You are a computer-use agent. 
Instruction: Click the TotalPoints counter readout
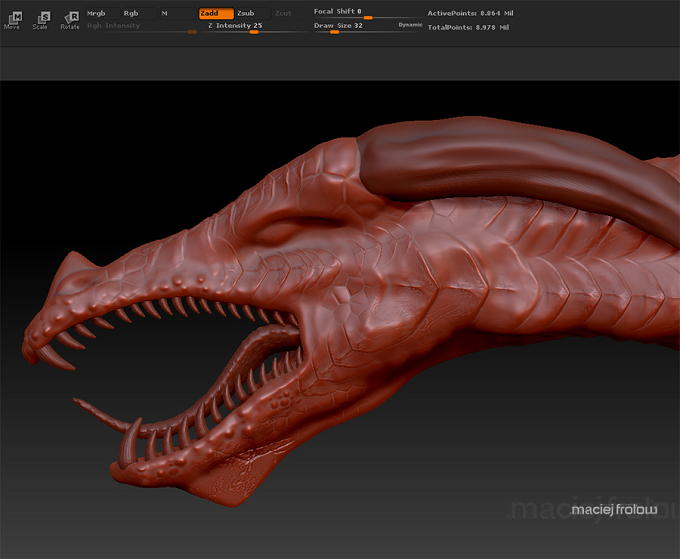pyautogui.click(x=468, y=27)
